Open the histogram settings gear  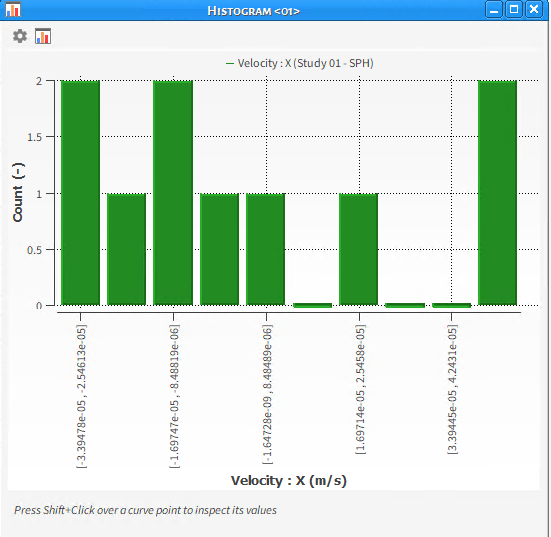[x=20, y=36]
